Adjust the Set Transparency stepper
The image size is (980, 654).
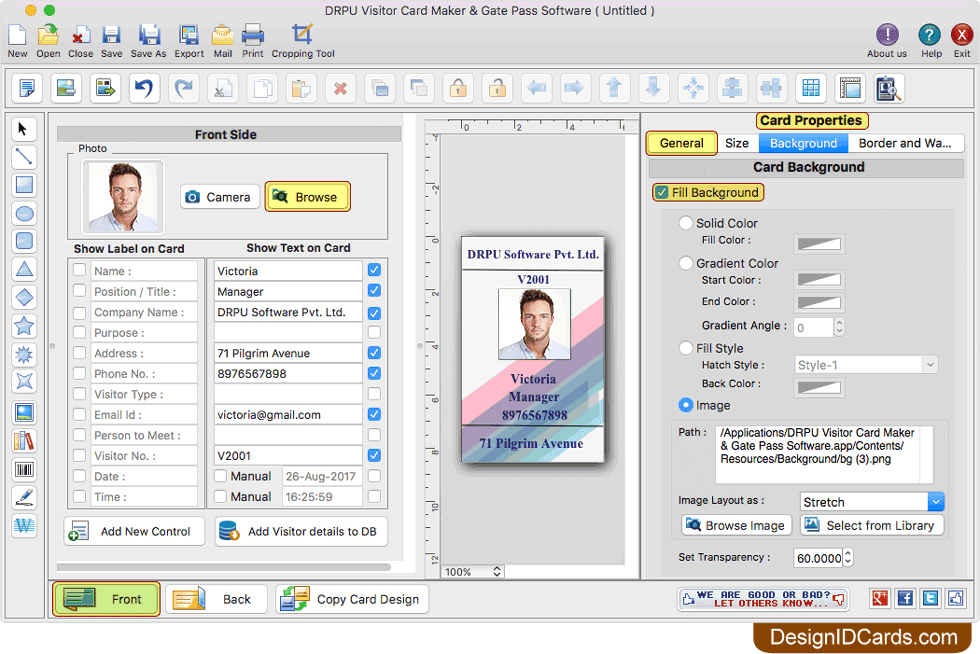[x=848, y=558]
